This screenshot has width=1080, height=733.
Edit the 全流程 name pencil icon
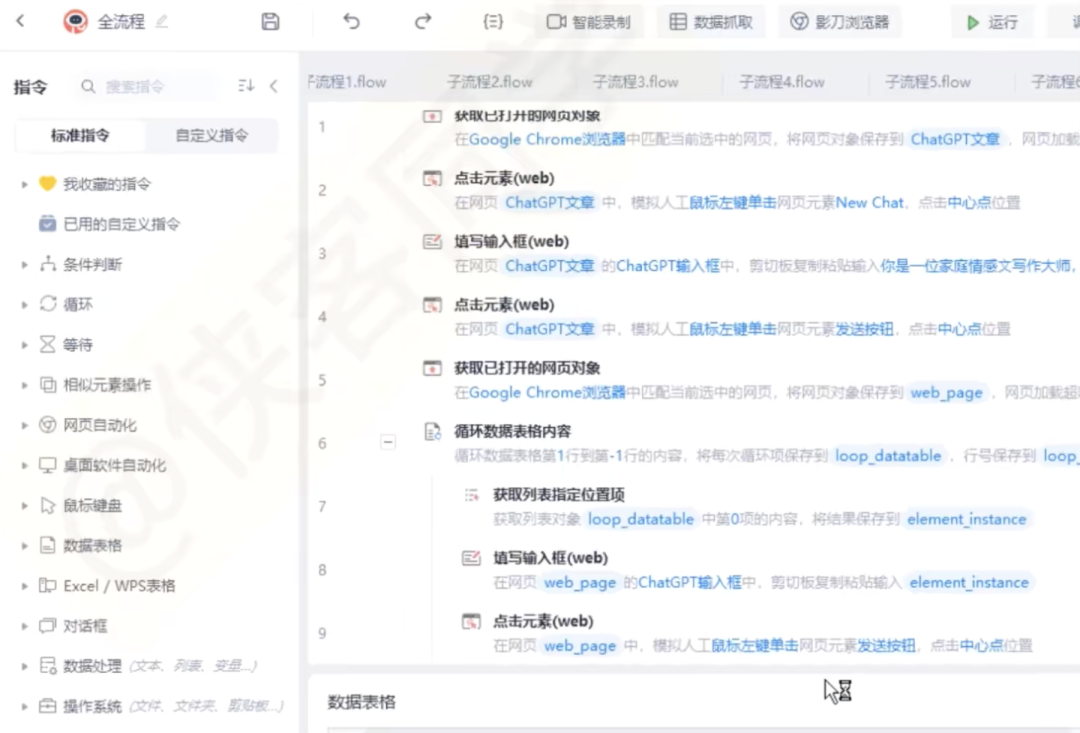(x=162, y=22)
